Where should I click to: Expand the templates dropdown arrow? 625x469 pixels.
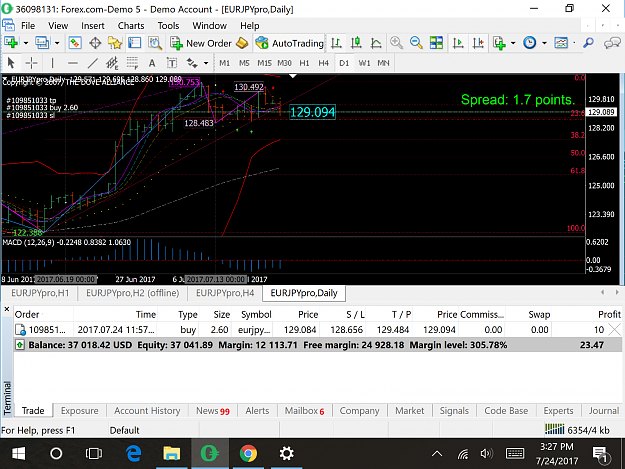(x=574, y=43)
